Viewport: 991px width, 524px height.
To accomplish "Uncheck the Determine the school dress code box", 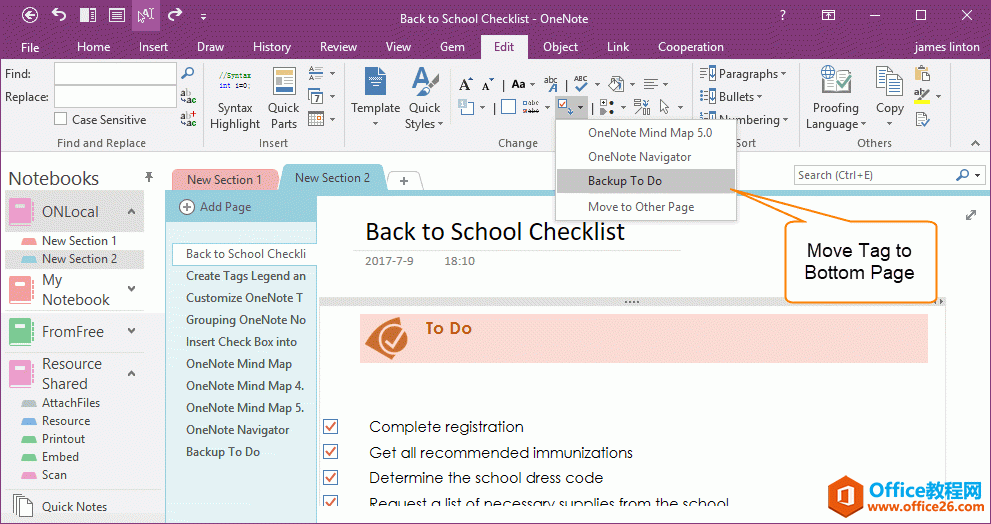I will 331,478.
